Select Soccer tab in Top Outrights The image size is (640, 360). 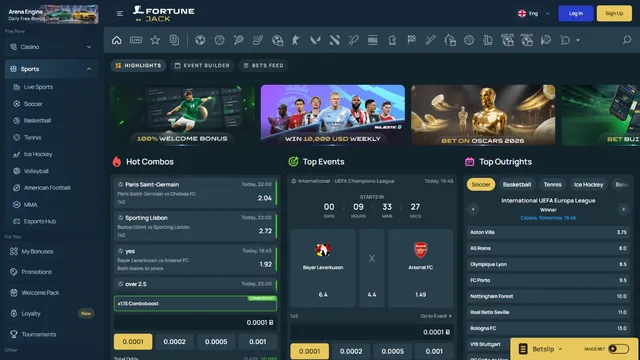pos(481,184)
